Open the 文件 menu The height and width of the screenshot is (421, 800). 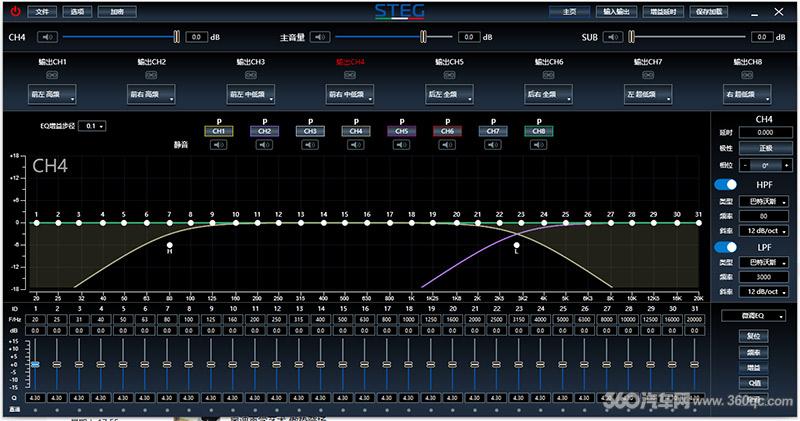coord(42,12)
